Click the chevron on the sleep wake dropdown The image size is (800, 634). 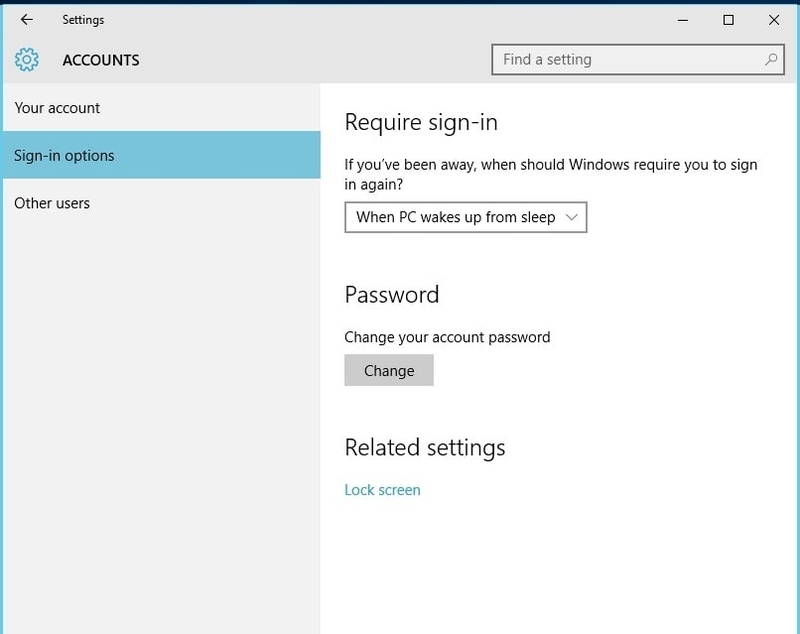tap(572, 217)
